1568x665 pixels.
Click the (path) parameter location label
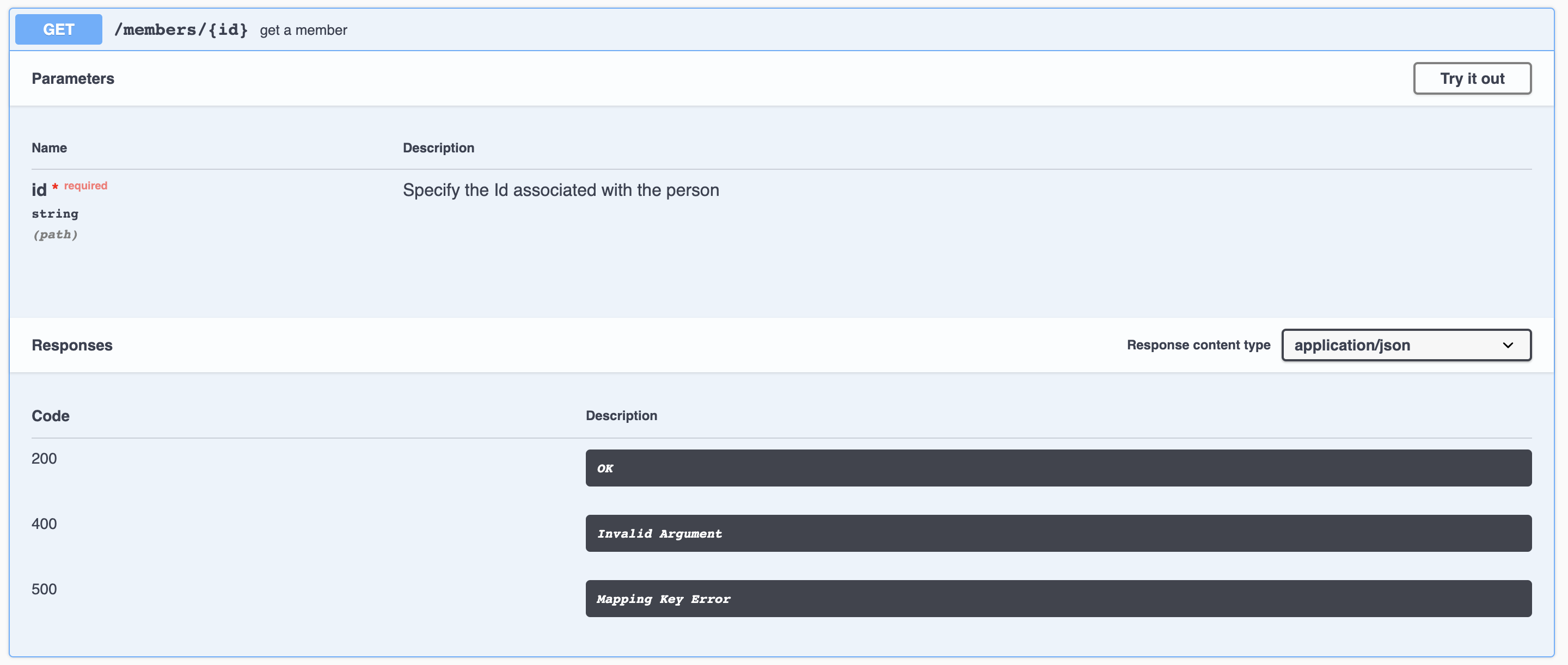pos(55,234)
